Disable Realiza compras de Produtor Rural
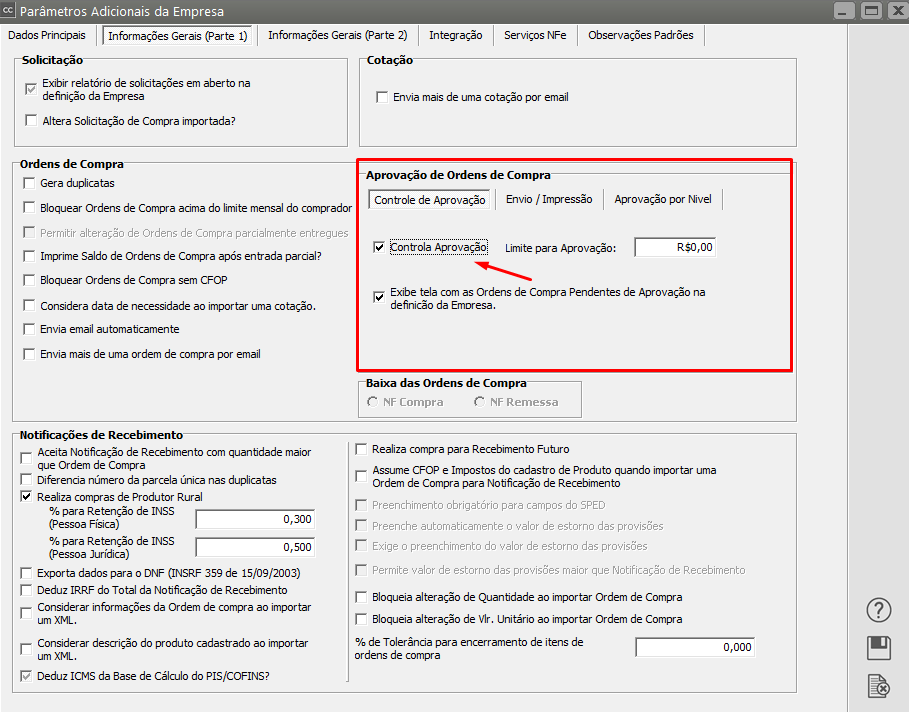The height and width of the screenshot is (712, 909). 26,497
